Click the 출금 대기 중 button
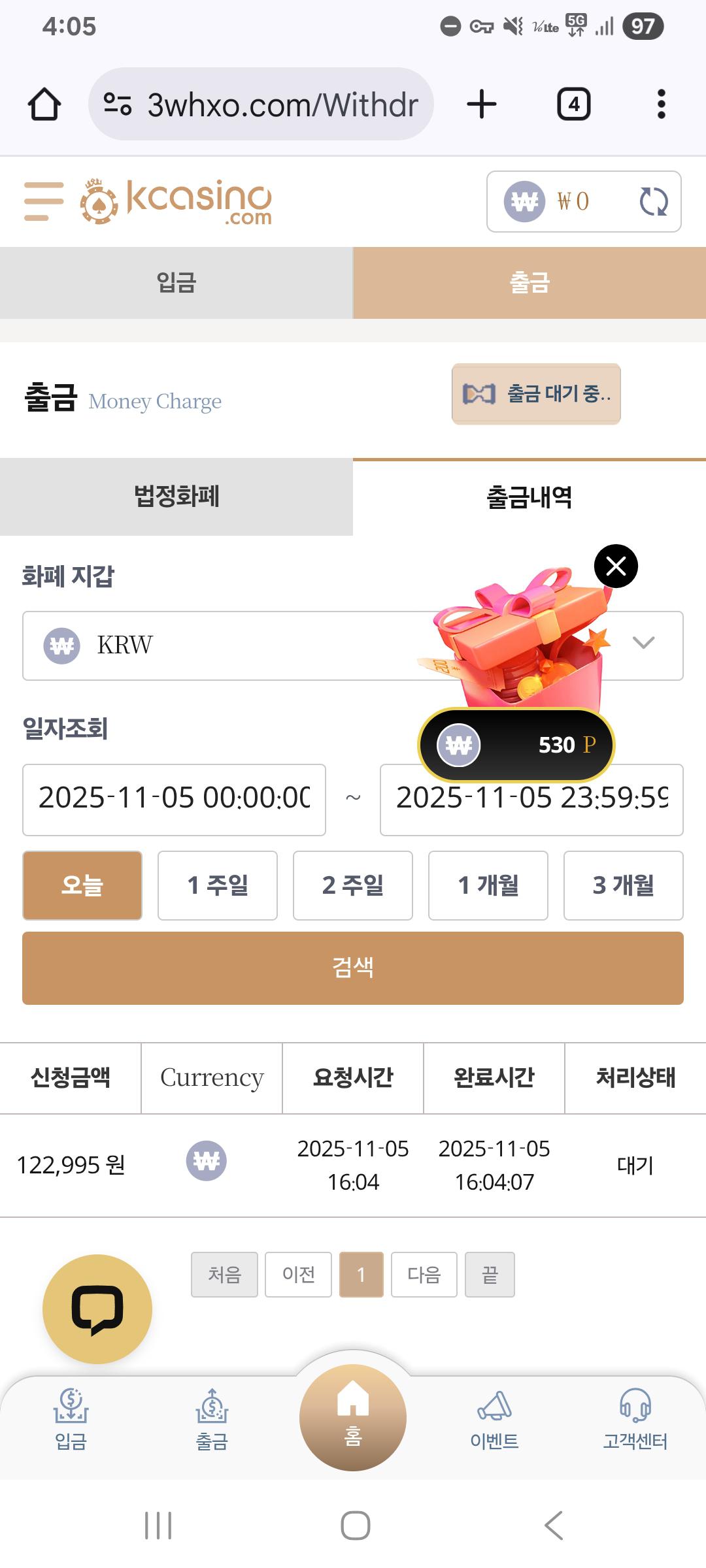Image resolution: width=706 pixels, height=1568 pixels. click(536, 394)
